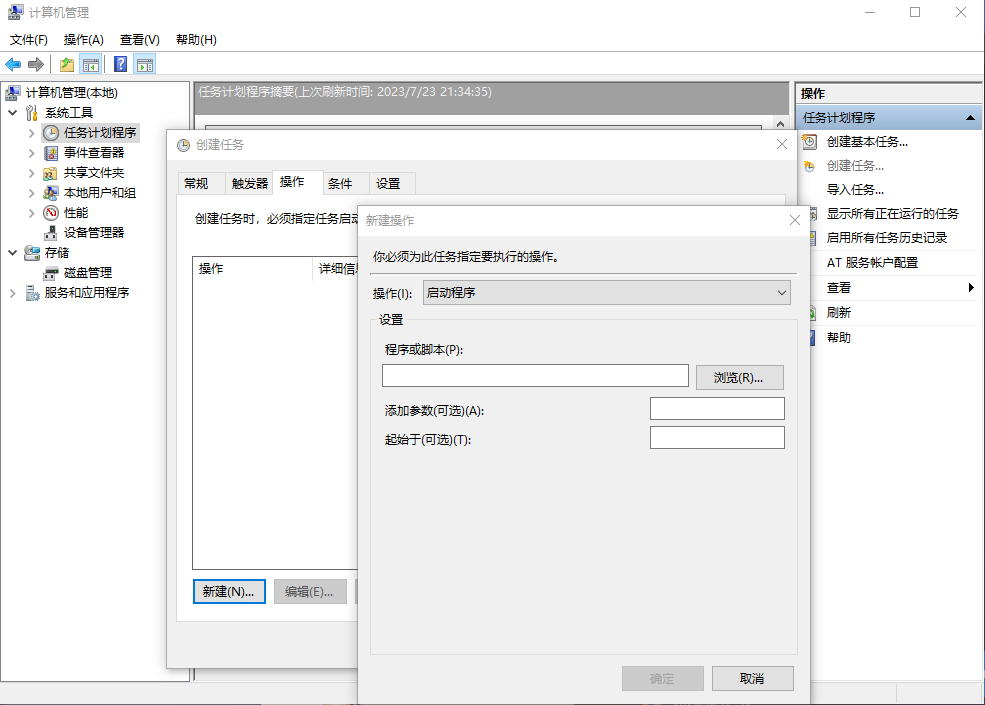Click the blue Back arrow in toolbar
The width and height of the screenshot is (985, 705).
[13, 65]
